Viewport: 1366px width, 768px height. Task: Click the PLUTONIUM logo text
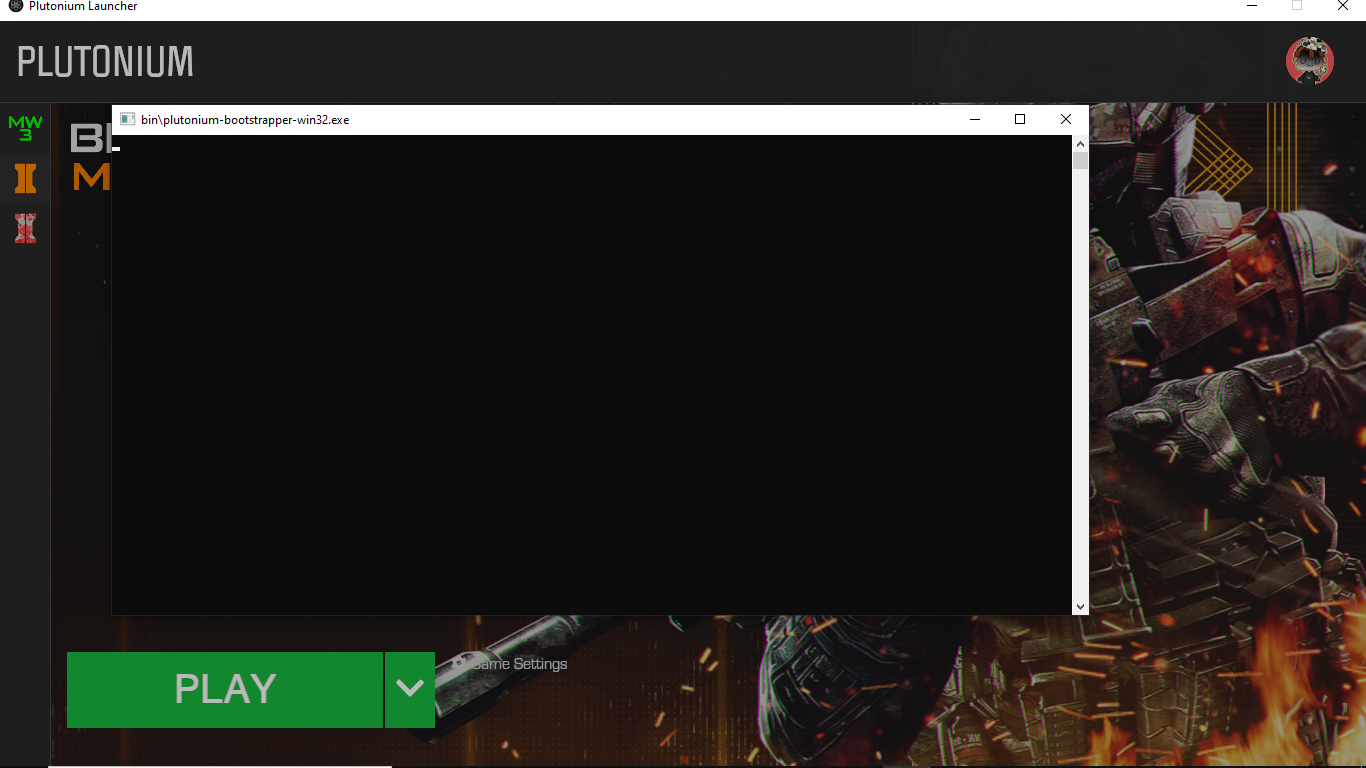click(x=105, y=62)
